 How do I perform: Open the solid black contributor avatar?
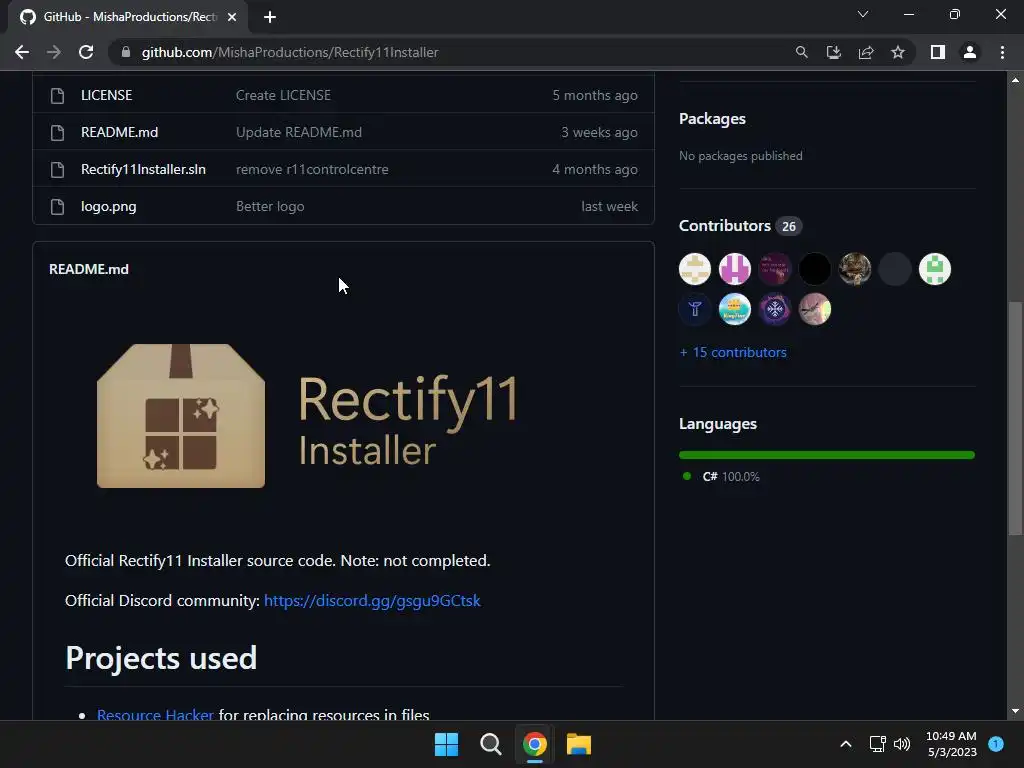click(x=815, y=269)
